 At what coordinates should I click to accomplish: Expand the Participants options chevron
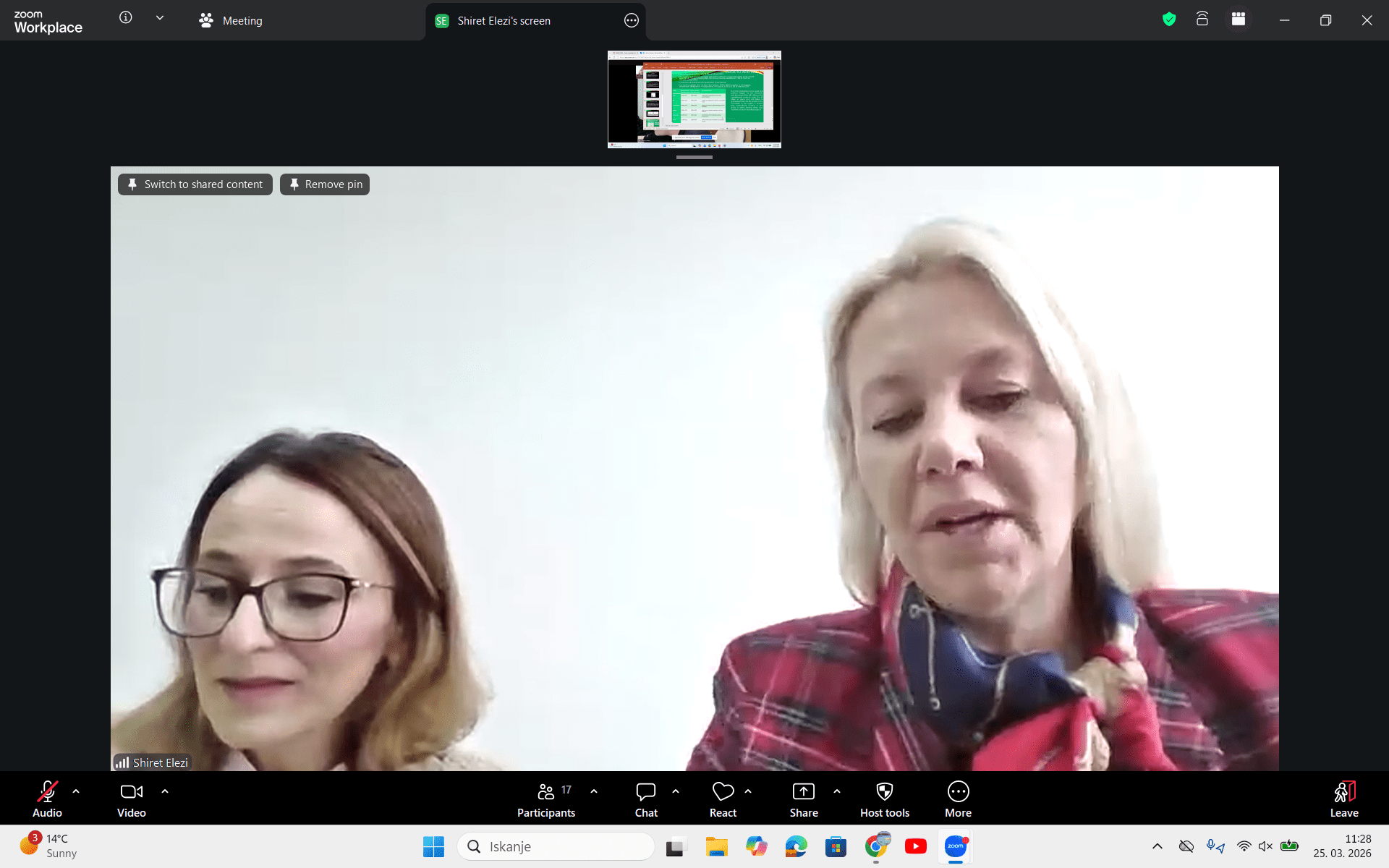[594, 791]
